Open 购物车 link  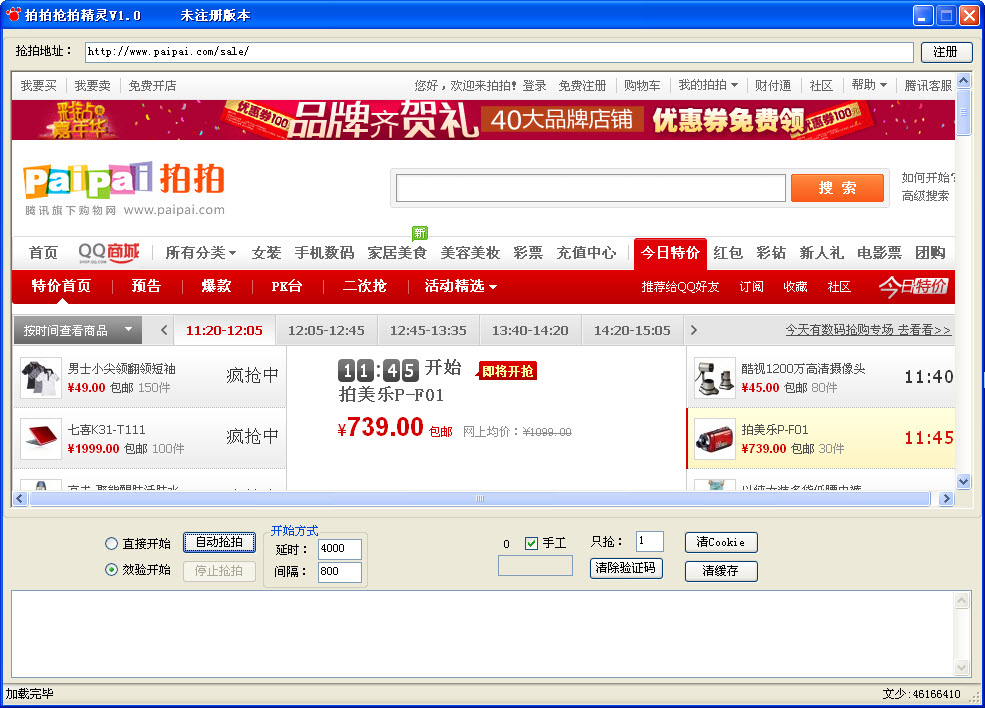(x=642, y=85)
